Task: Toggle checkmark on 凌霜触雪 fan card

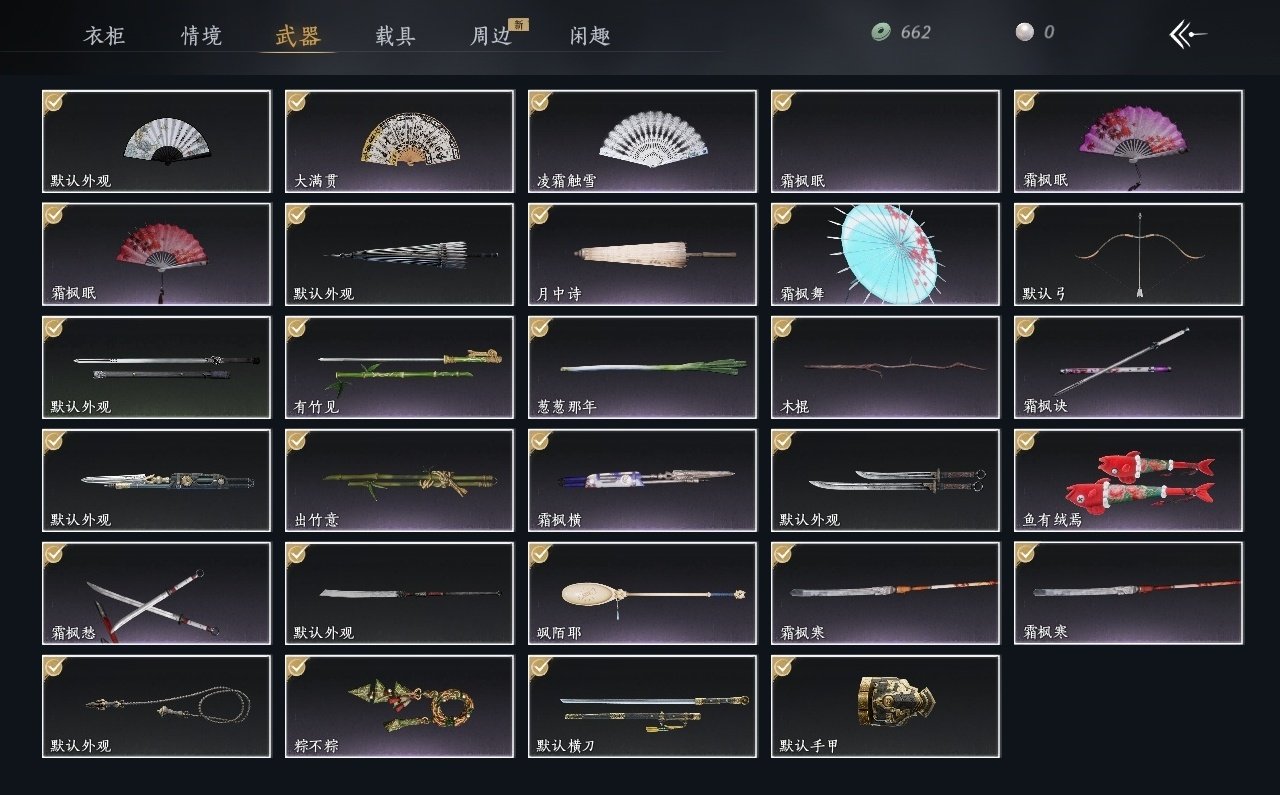Action: coord(540,101)
